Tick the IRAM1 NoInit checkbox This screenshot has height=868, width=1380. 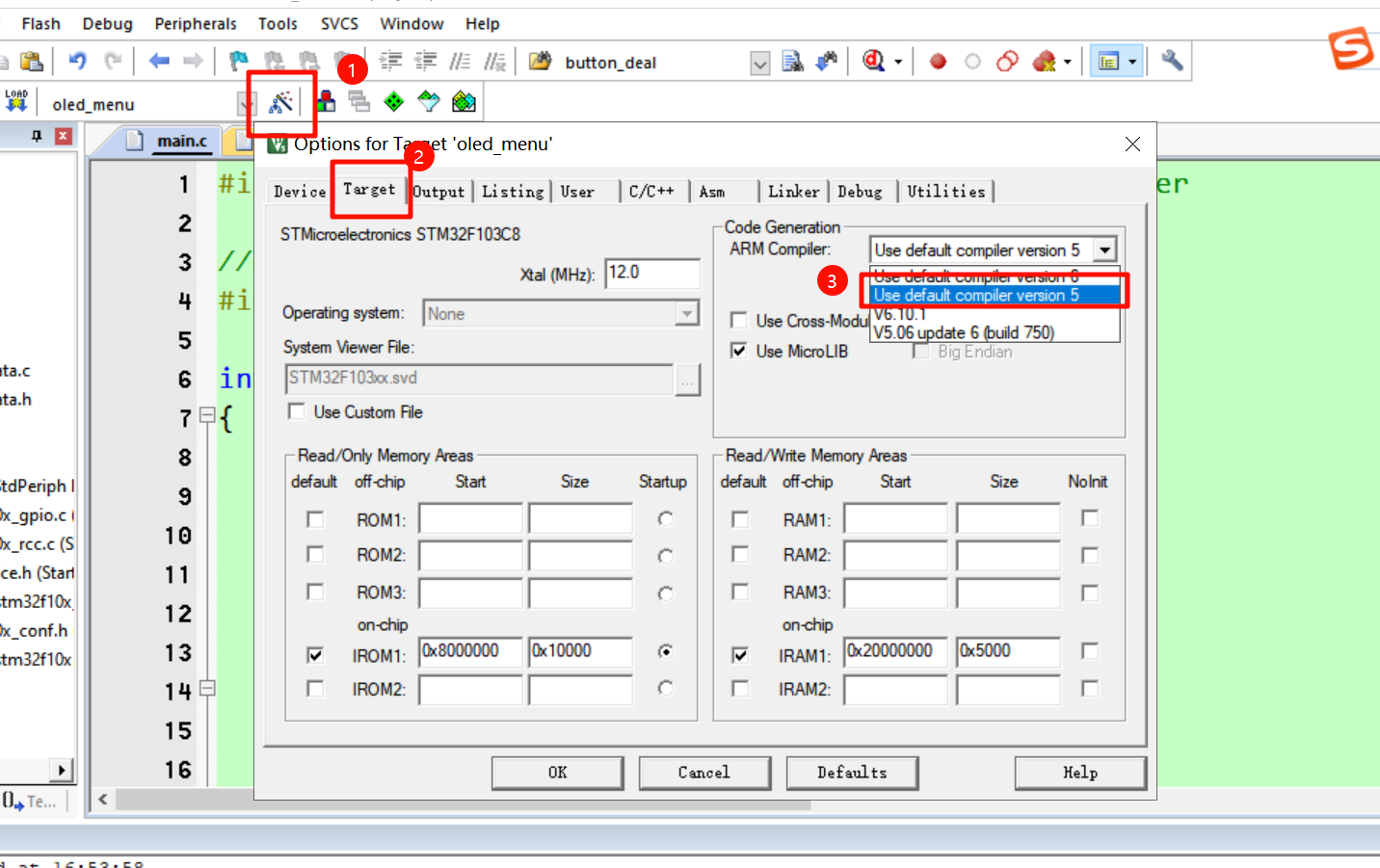tap(1090, 651)
